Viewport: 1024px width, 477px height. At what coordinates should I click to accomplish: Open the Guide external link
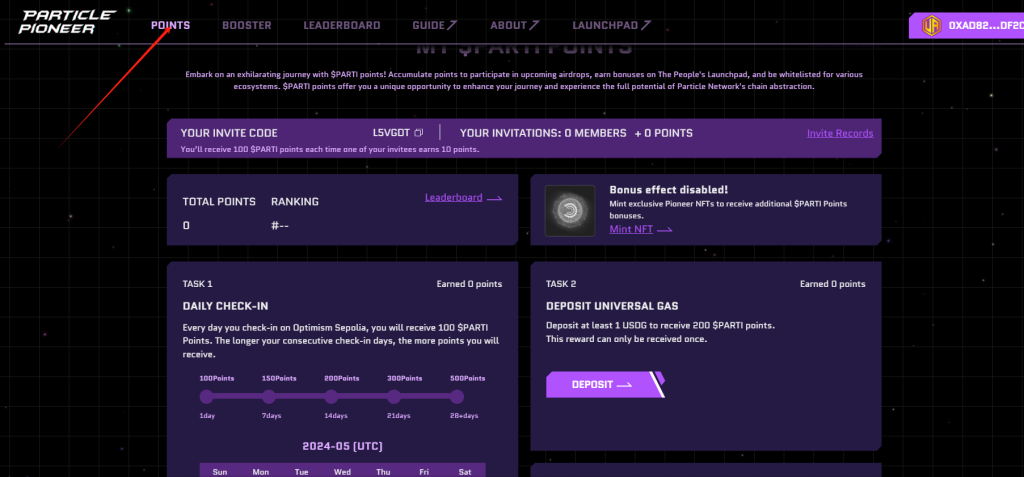point(435,25)
